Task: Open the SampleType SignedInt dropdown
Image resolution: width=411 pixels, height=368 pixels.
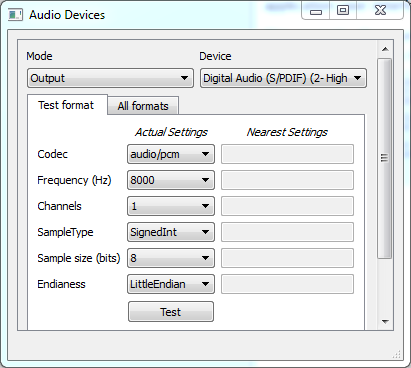Action: click(171, 232)
